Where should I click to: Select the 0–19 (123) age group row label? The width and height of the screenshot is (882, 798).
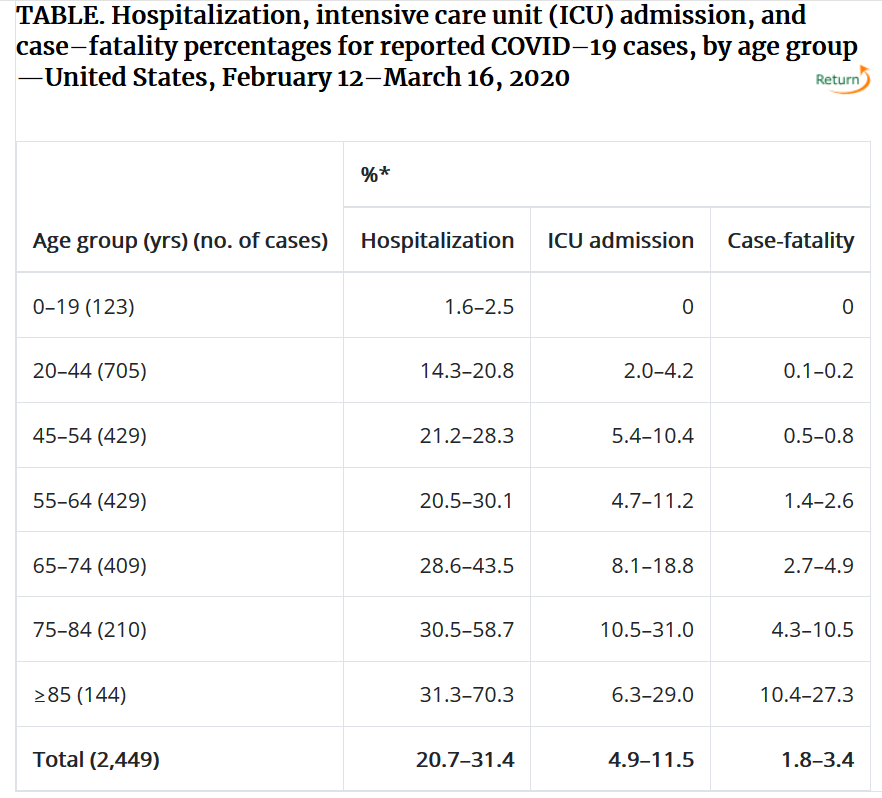tap(83, 306)
